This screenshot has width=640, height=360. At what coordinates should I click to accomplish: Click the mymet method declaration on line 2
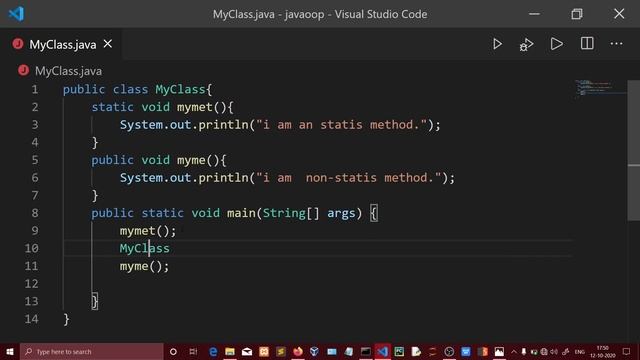(x=194, y=107)
